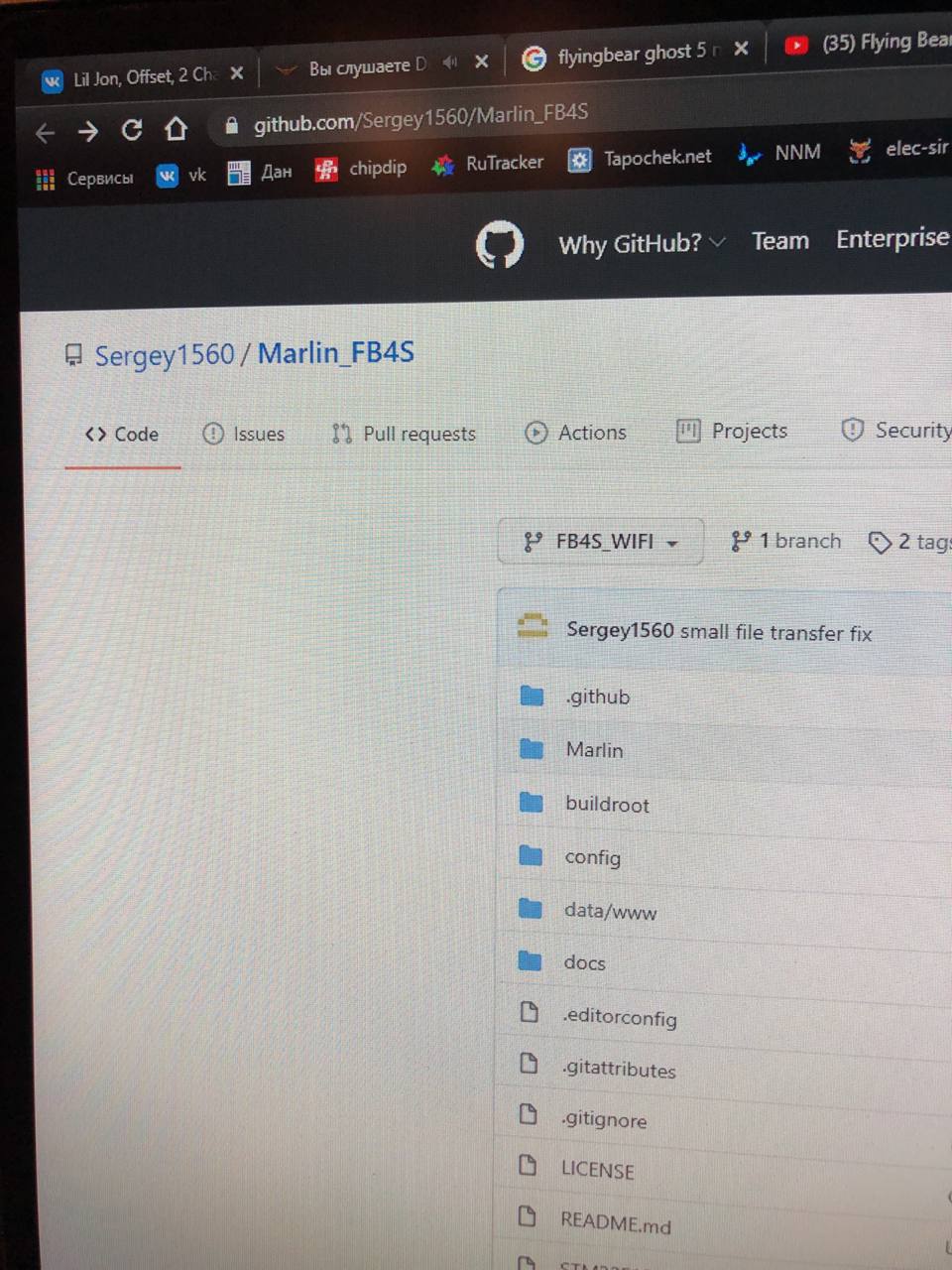The image size is (952, 1270).
Task: Open the Actions repository tab
Action: tap(576, 433)
